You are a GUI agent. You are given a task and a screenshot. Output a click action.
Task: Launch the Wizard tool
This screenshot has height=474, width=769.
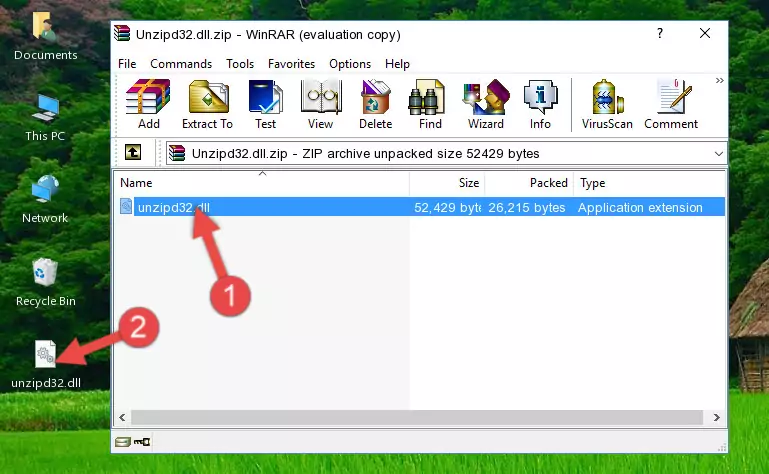pos(486,105)
